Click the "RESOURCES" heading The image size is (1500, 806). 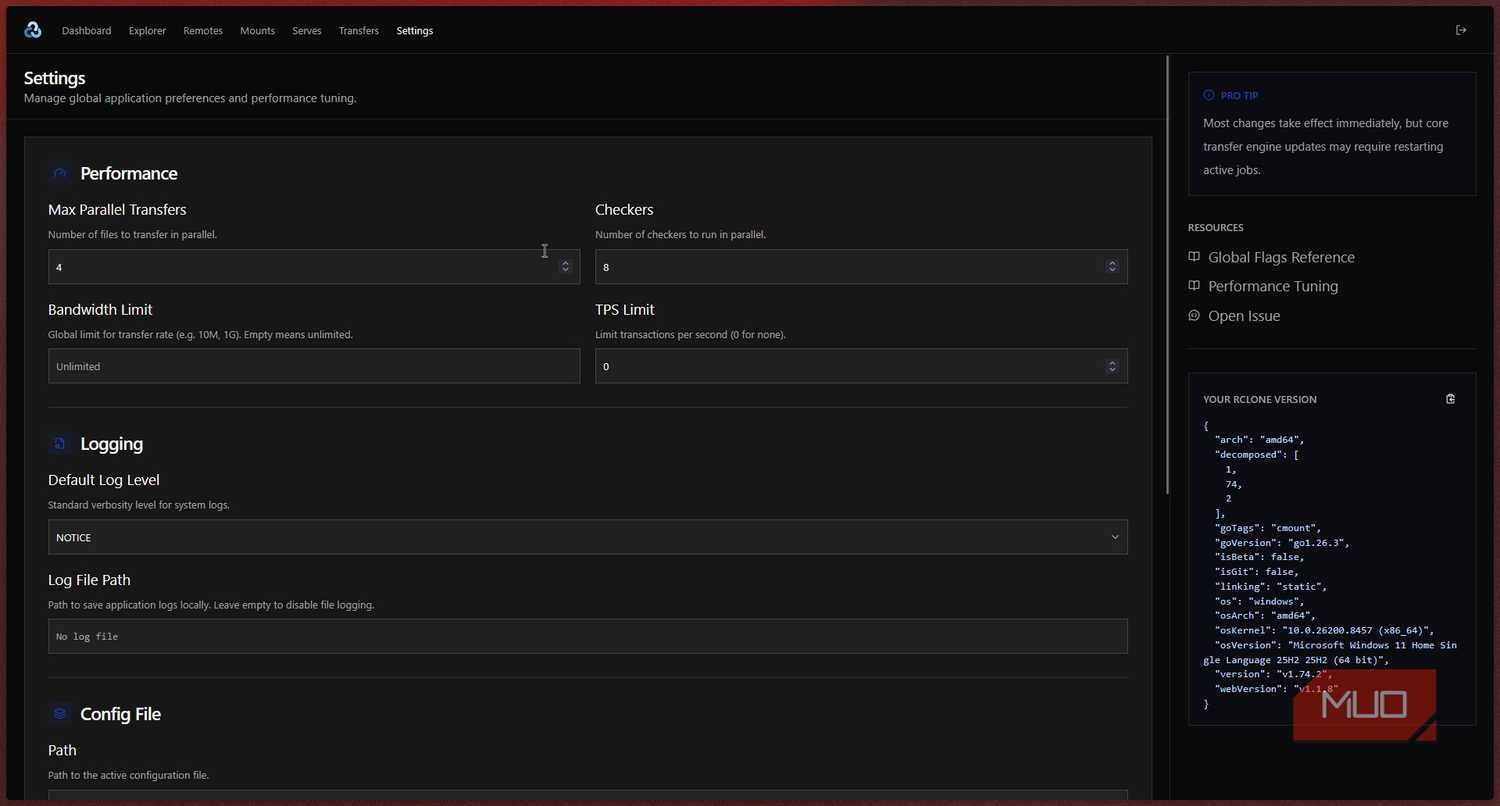pos(1216,228)
